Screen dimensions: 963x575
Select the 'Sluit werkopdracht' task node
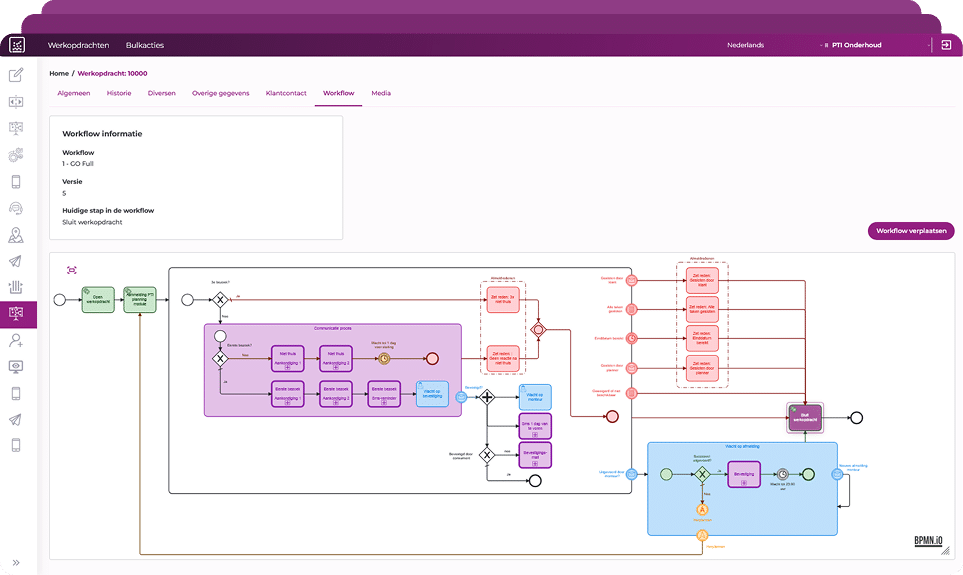coord(805,418)
